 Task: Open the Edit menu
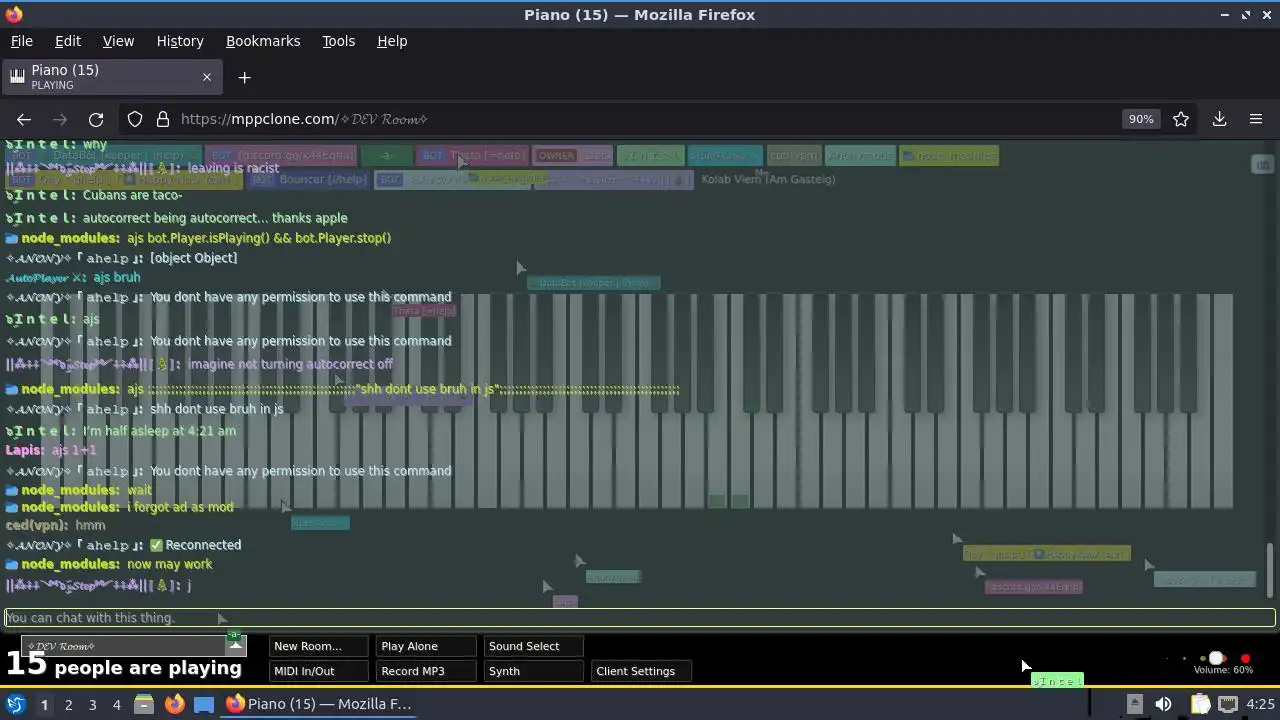pyautogui.click(x=68, y=41)
